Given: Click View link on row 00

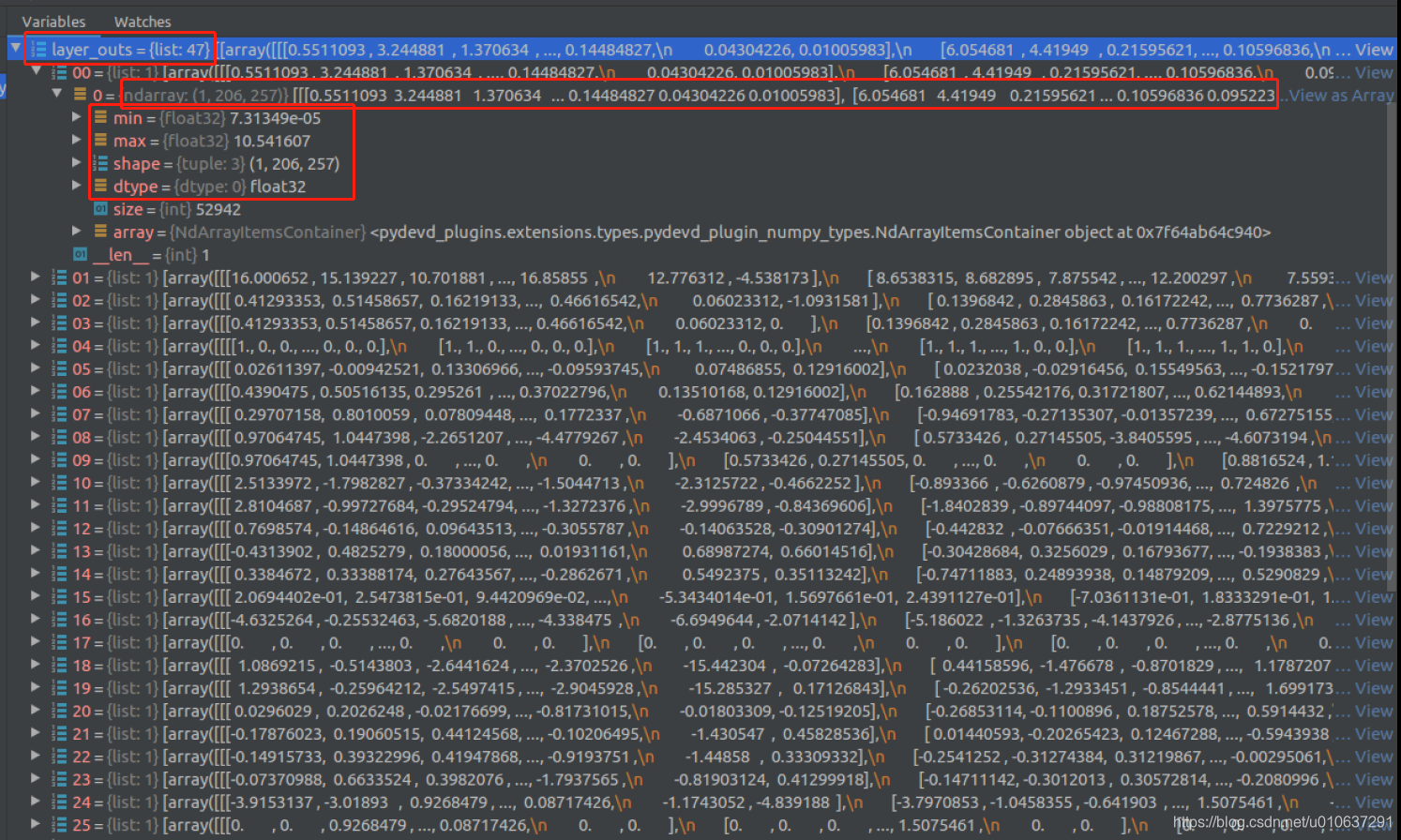Looking at the screenshot, I should [1374, 72].
